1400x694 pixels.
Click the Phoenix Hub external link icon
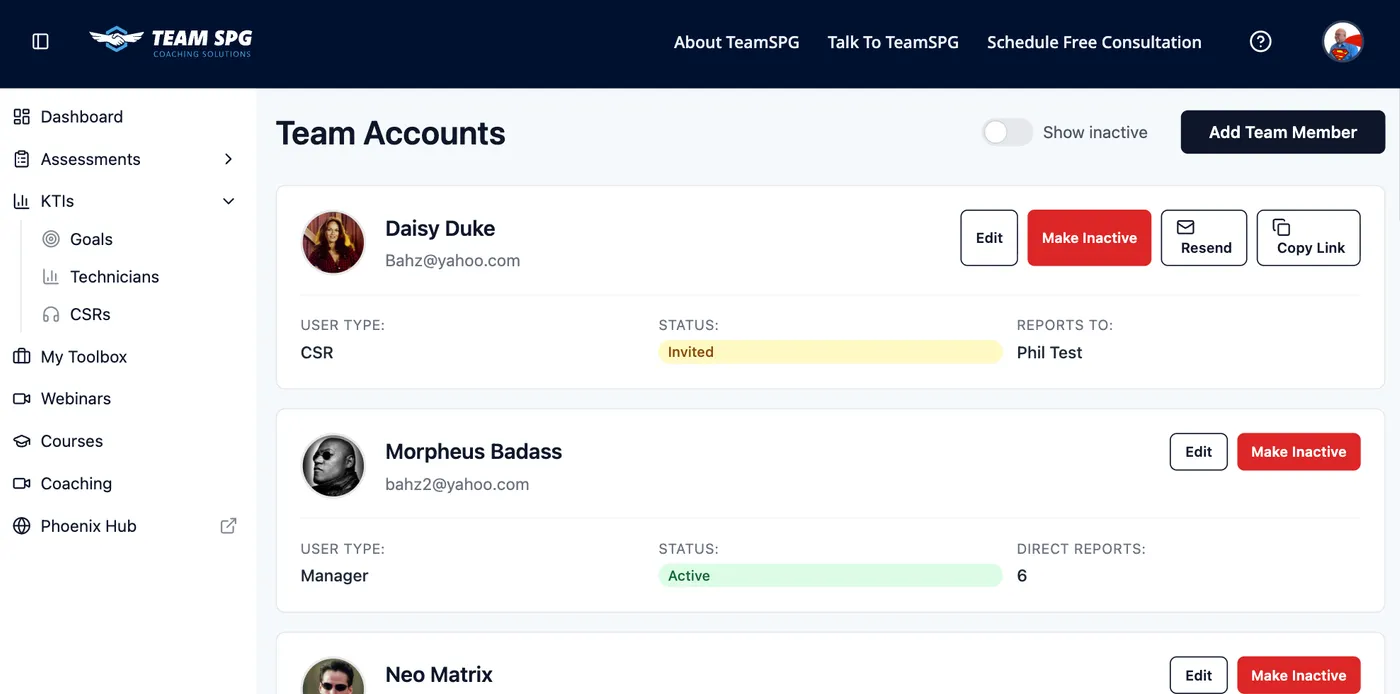(x=228, y=526)
